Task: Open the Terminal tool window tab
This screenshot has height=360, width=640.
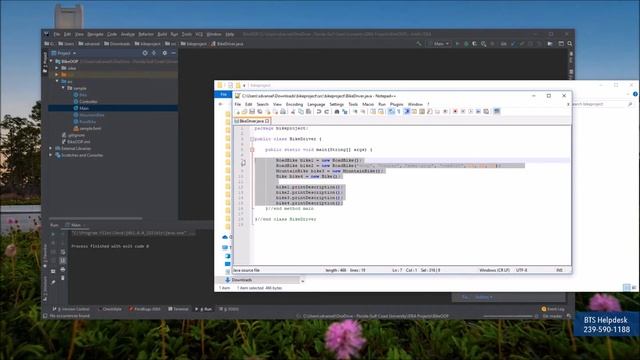Action: [x=178, y=309]
